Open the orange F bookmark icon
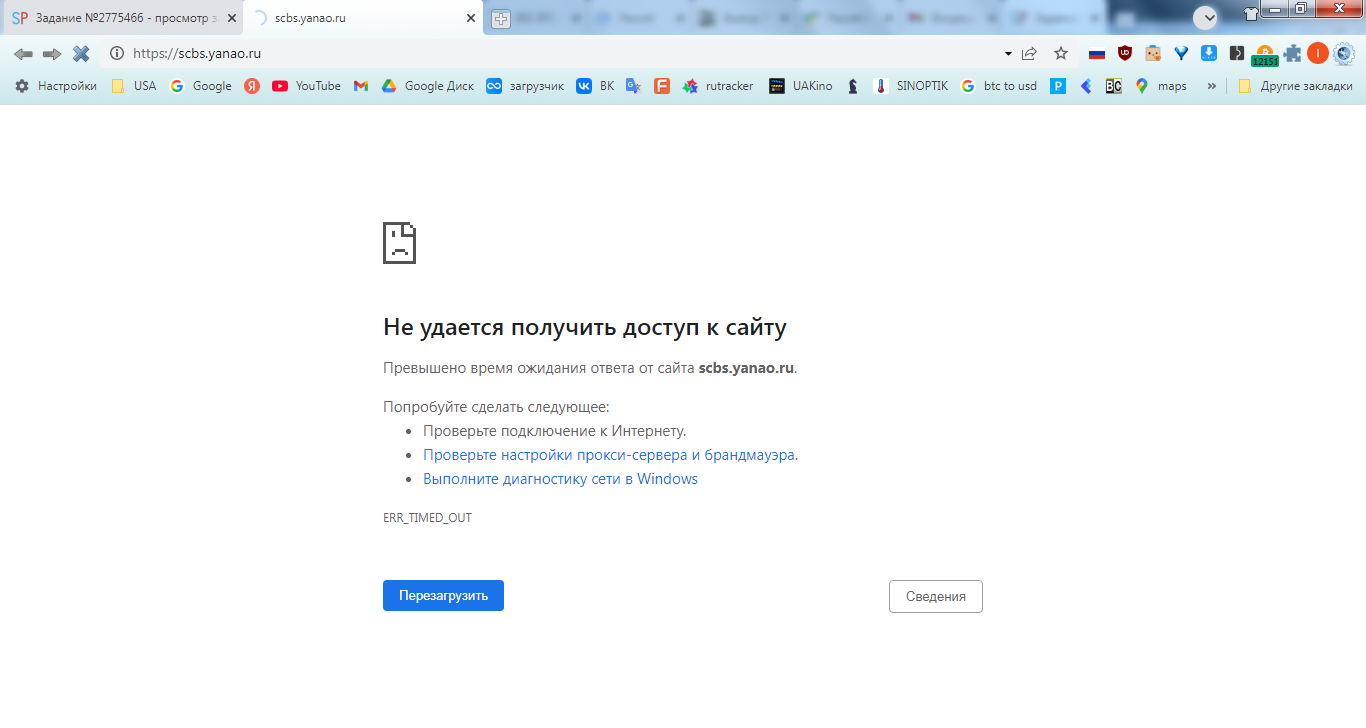Viewport: 1366px width, 728px height. click(662, 86)
